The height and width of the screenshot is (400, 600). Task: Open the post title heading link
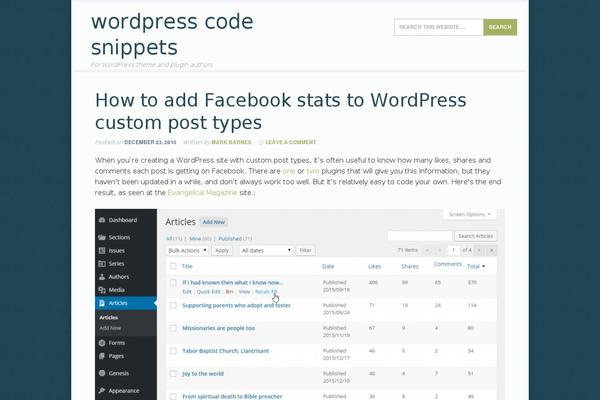click(280, 111)
